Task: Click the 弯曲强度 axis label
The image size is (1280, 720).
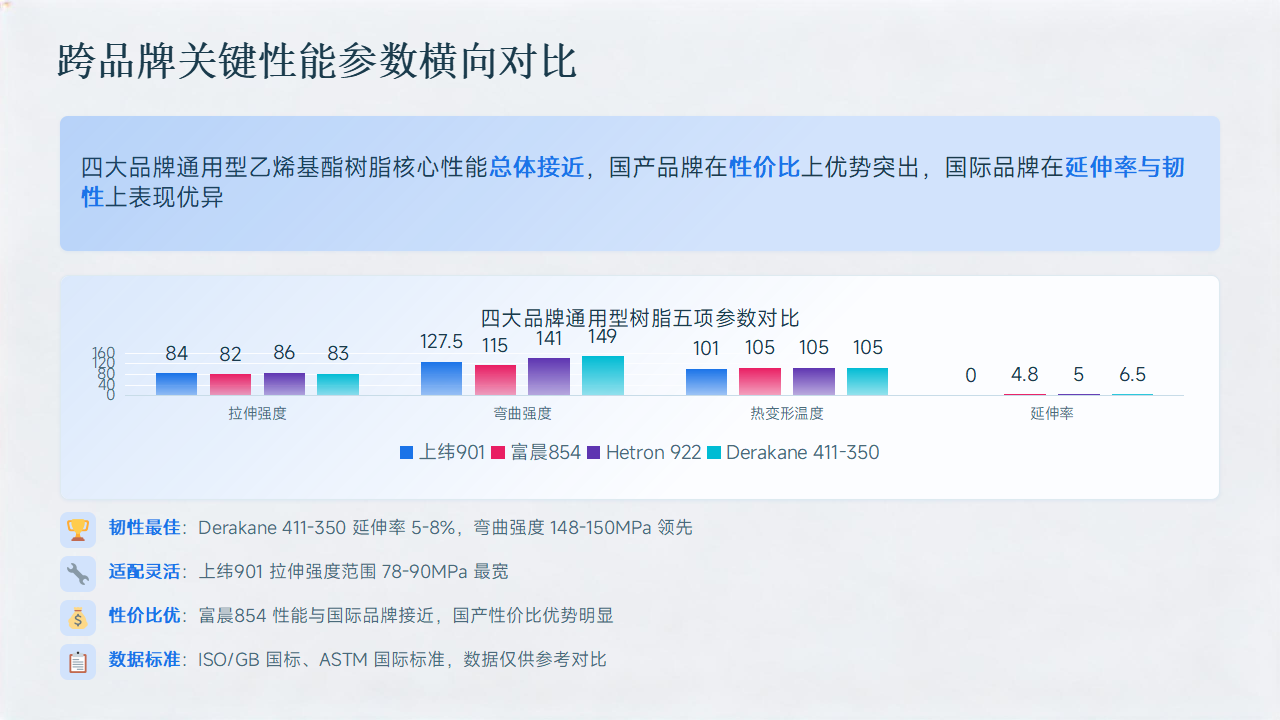Action: pyautogui.click(x=522, y=413)
